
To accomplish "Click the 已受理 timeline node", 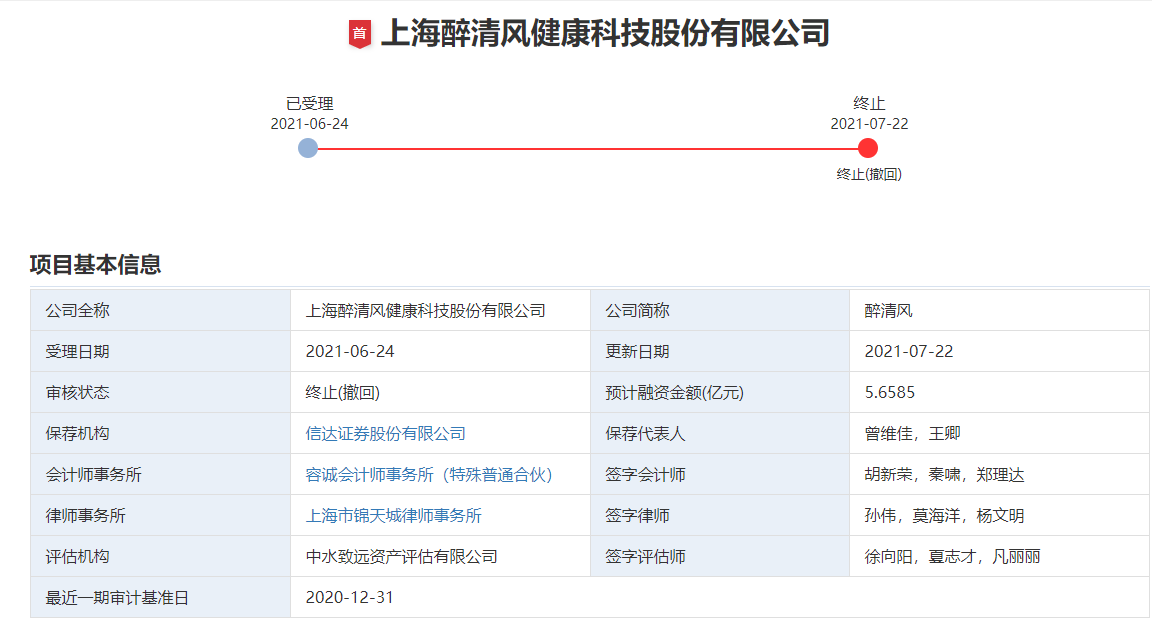I will point(308,148).
